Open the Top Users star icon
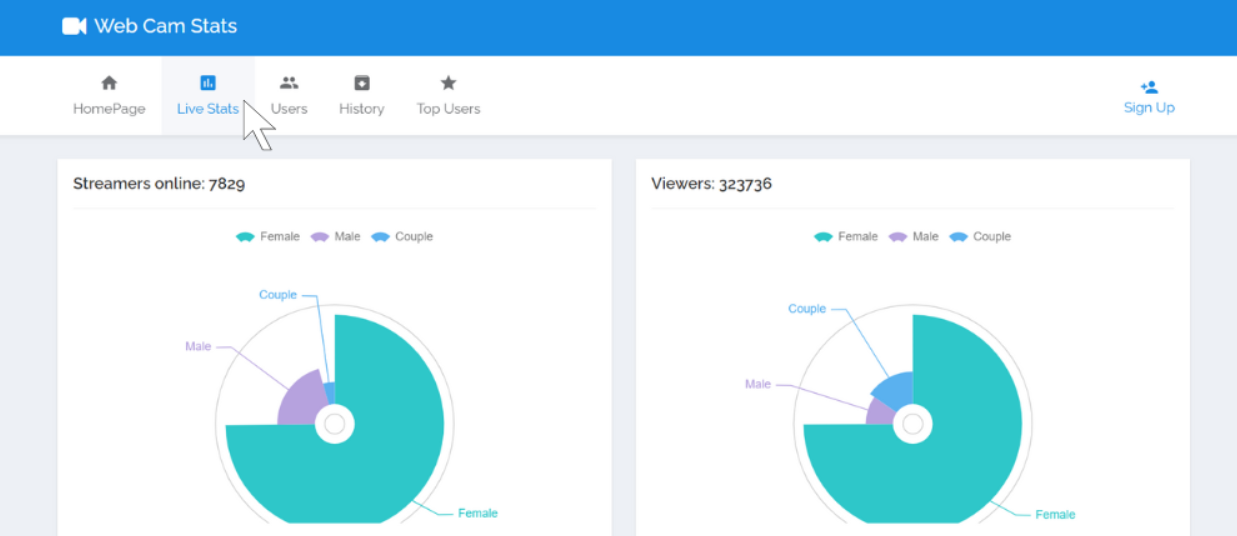This screenshot has width=1237, height=536. point(448,83)
